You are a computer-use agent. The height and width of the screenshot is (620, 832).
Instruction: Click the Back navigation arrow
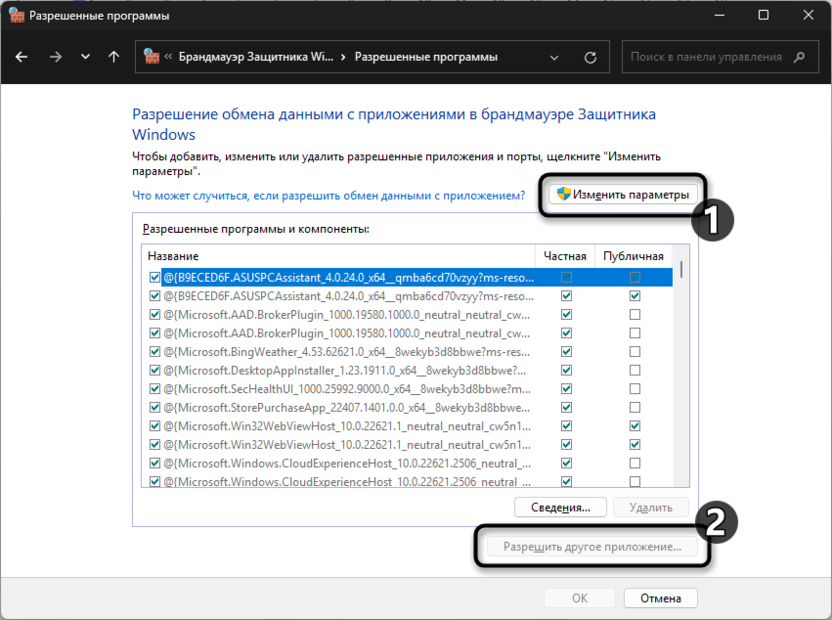22,57
